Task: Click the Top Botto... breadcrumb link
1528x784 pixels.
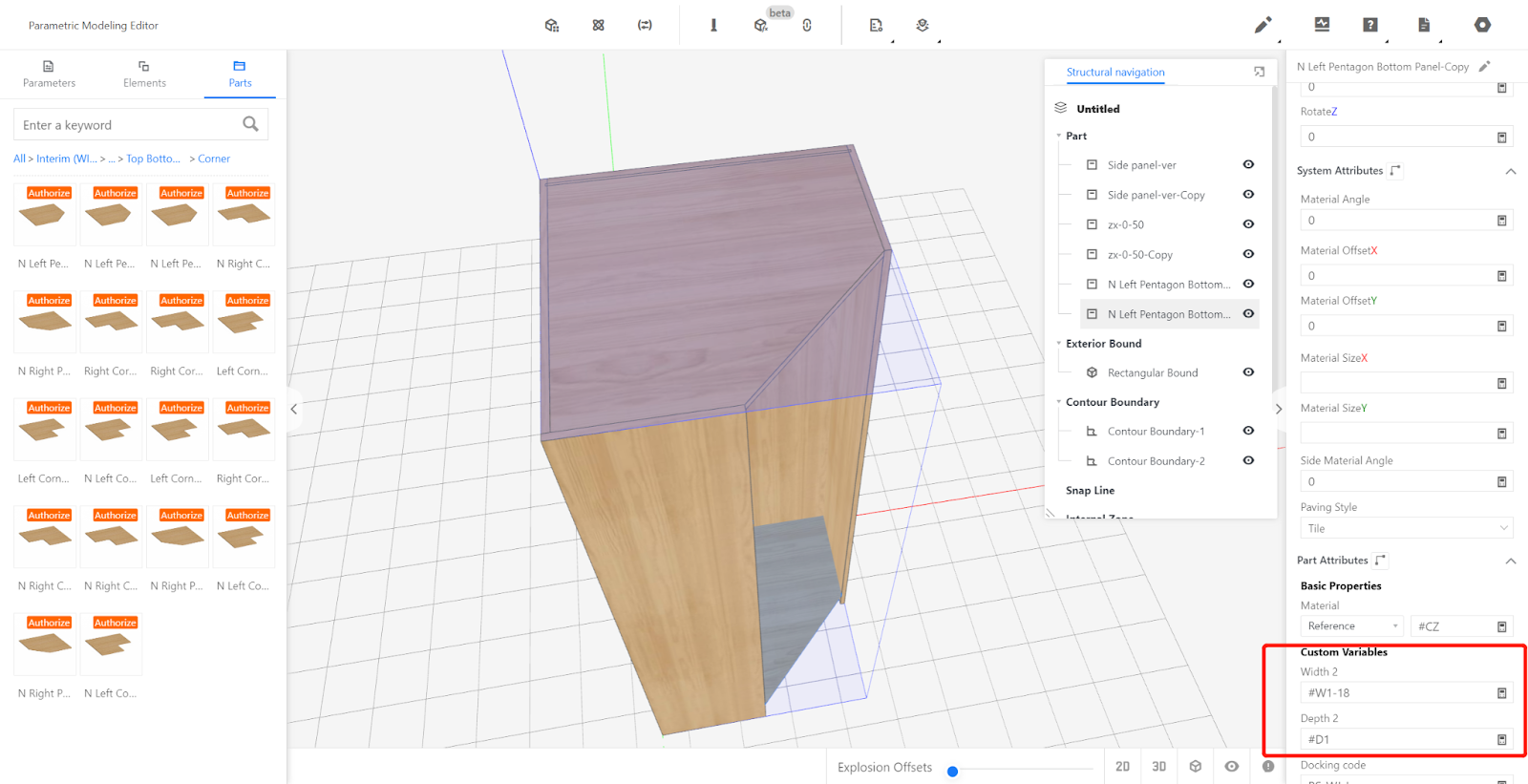Action: (x=153, y=159)
